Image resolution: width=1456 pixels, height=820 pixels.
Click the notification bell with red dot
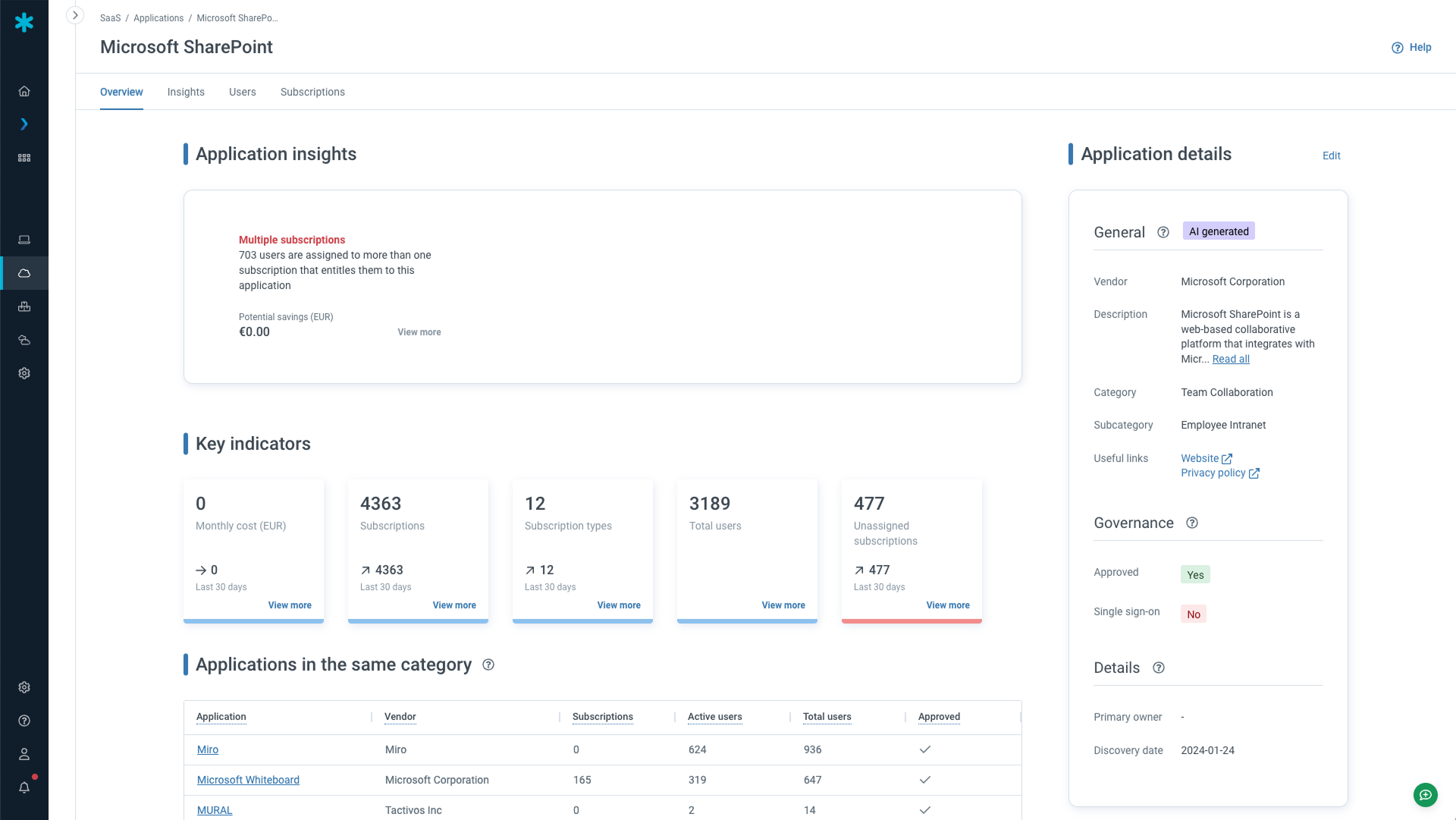[24, 787]
